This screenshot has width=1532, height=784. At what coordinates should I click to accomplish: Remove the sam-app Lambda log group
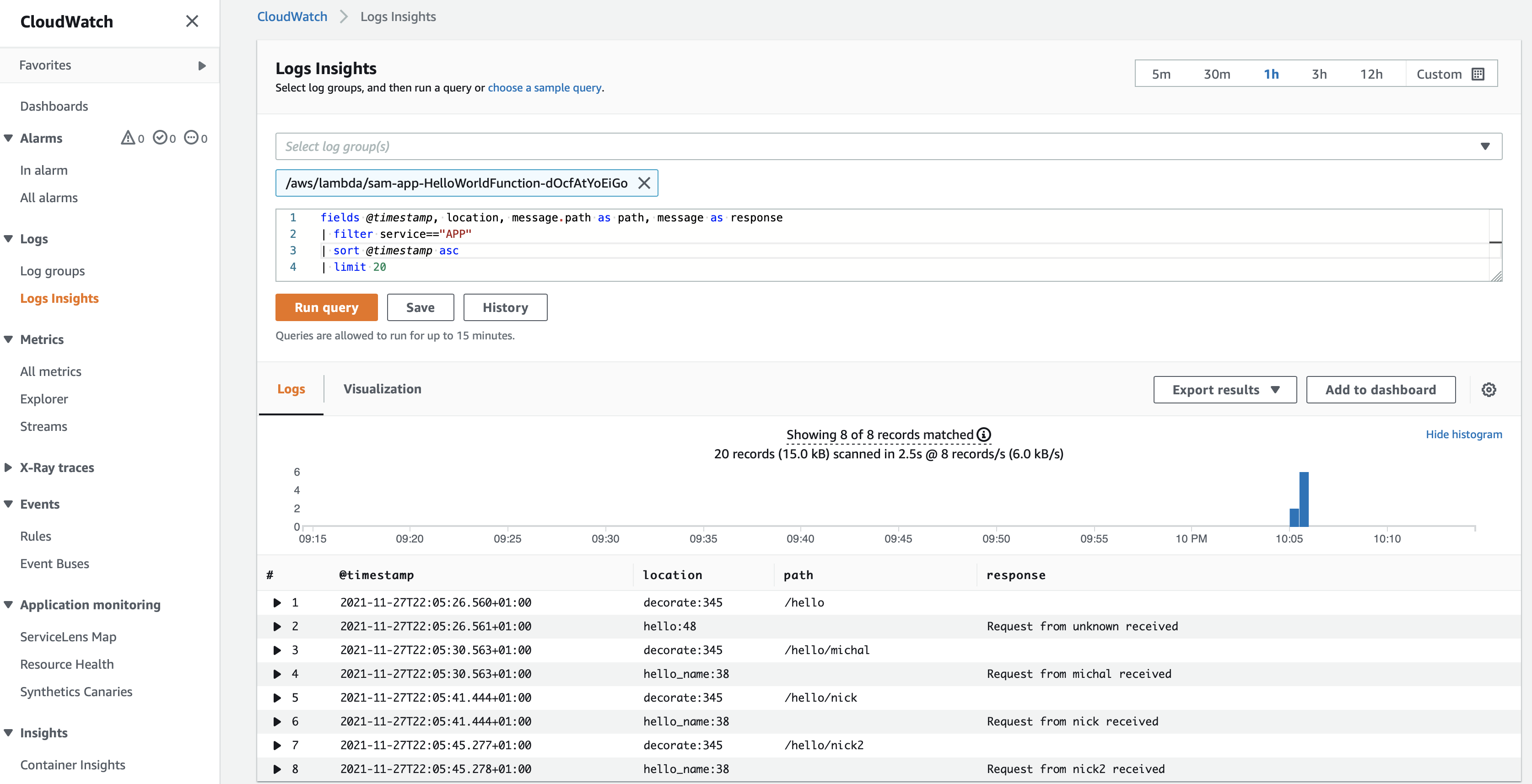click(645, 183)
